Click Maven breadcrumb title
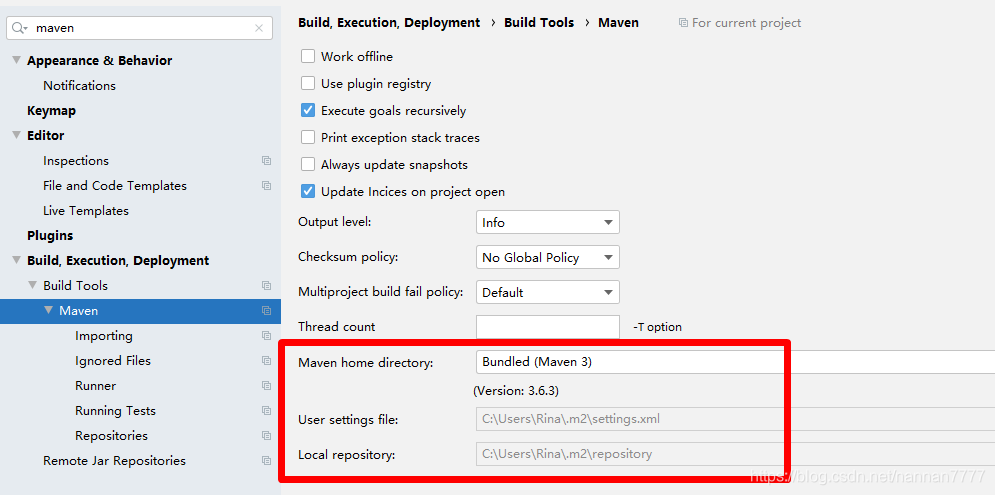The width and height of the screenshot is (995, 495). pos(619,23)
